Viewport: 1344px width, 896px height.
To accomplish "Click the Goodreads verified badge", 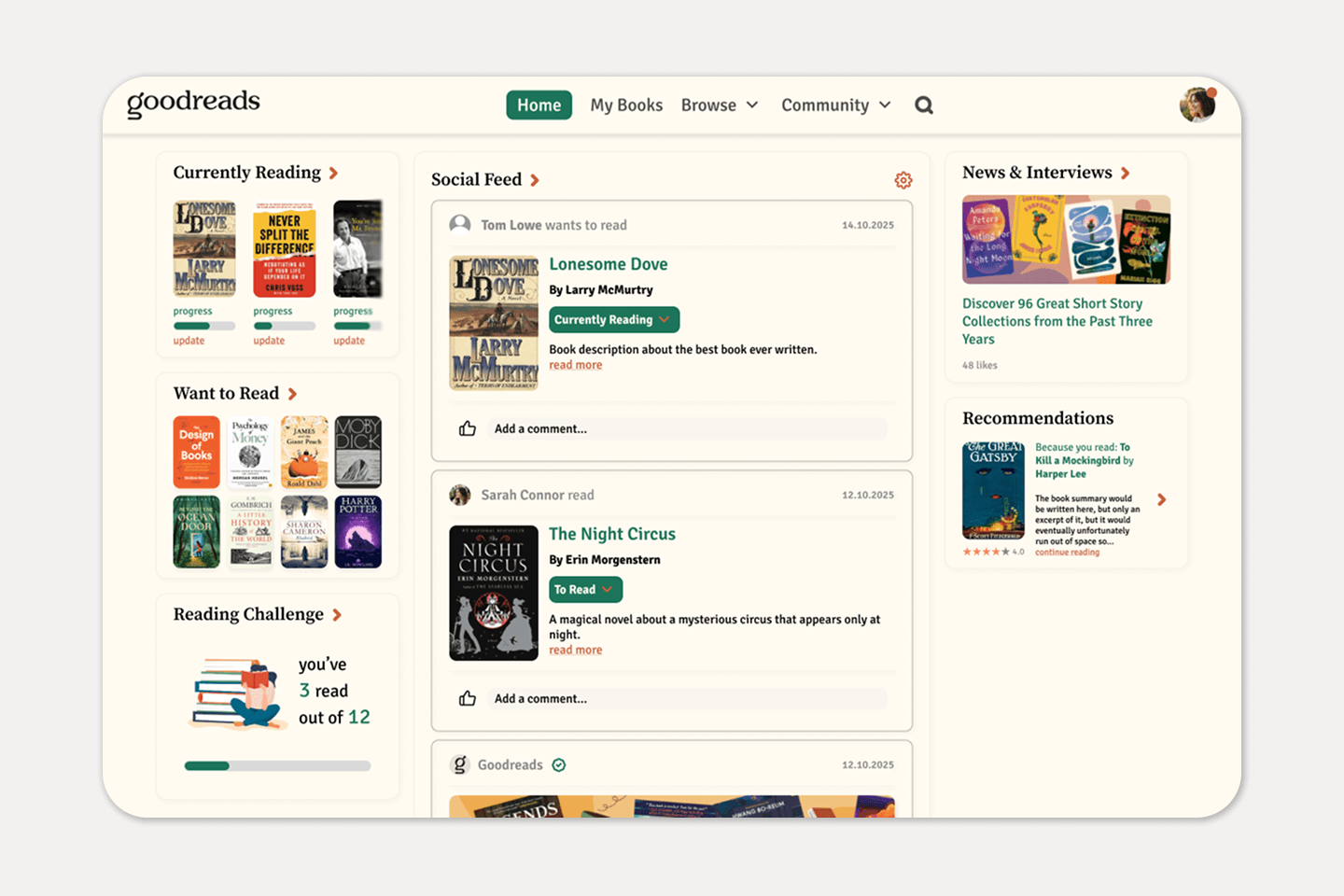I will [x=559, y=765].
